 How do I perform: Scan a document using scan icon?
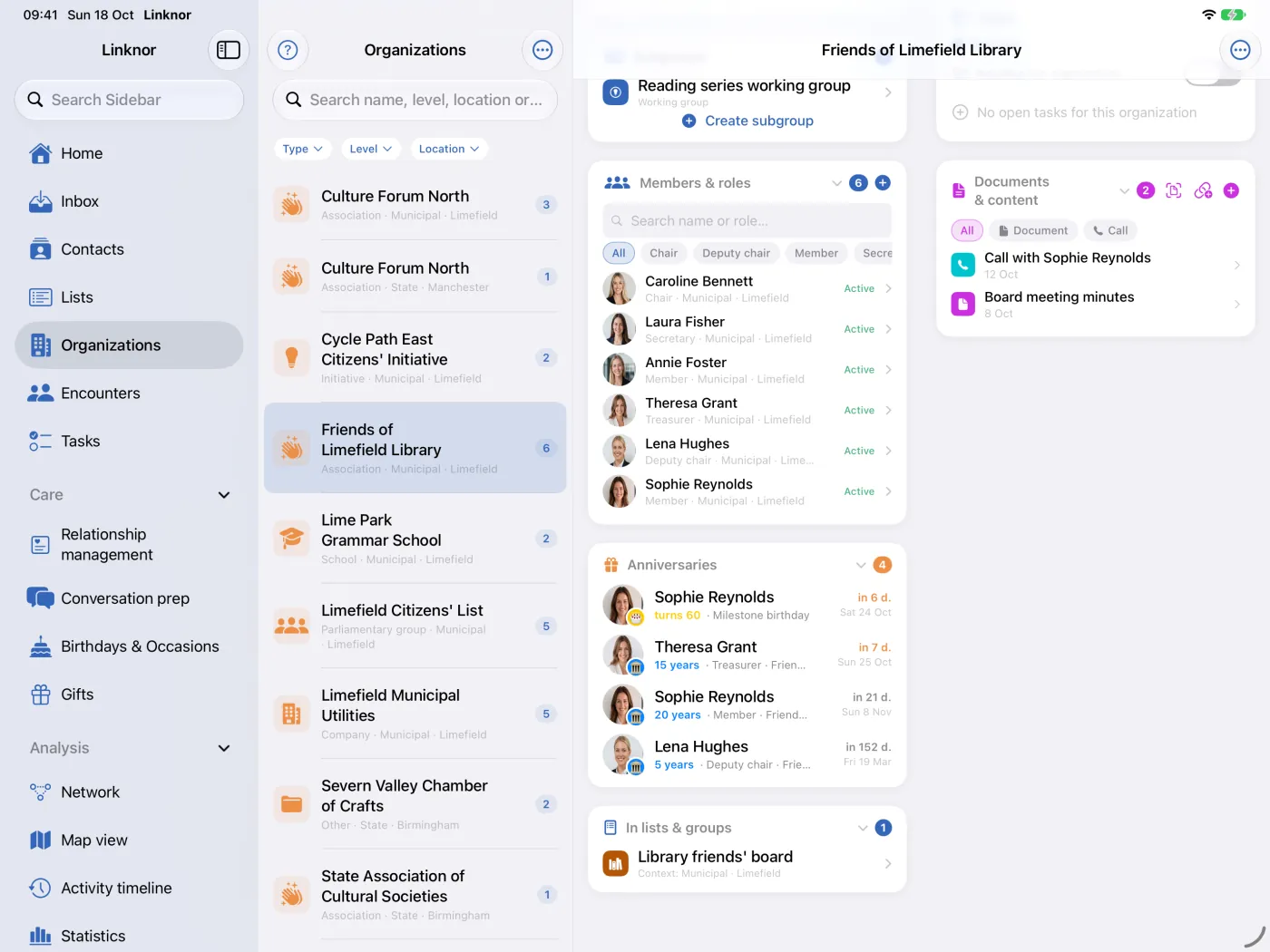pos(1174,190)
